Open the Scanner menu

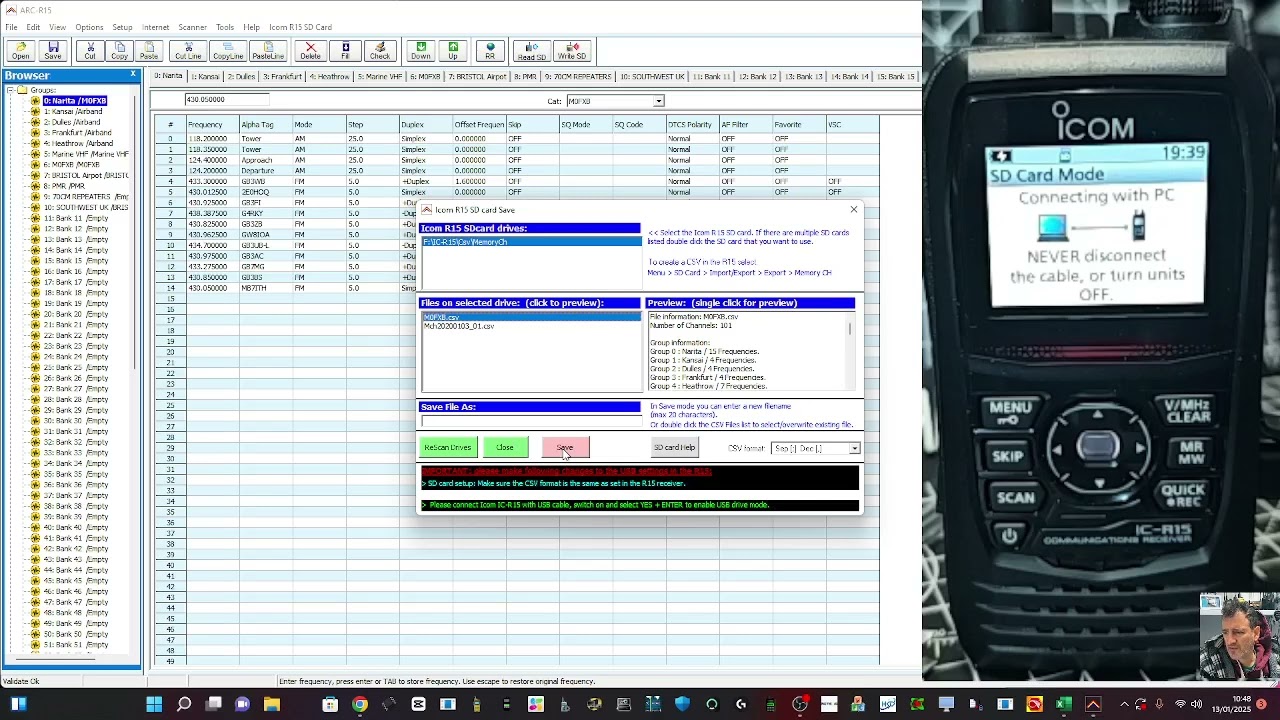pyautogui.click(x=193, y=27)
